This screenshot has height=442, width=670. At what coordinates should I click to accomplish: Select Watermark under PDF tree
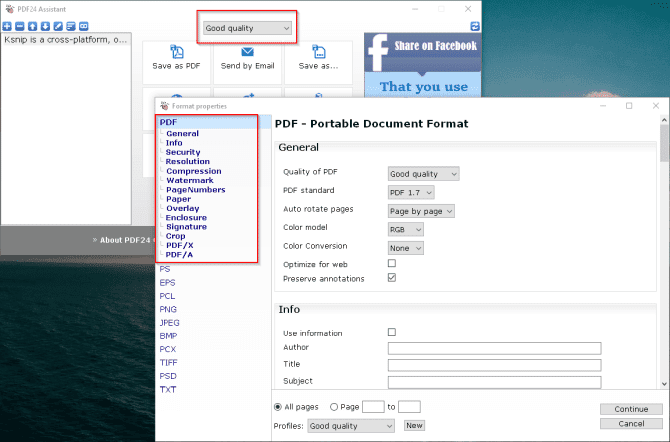pyautogui.click(x=190, y=180)
